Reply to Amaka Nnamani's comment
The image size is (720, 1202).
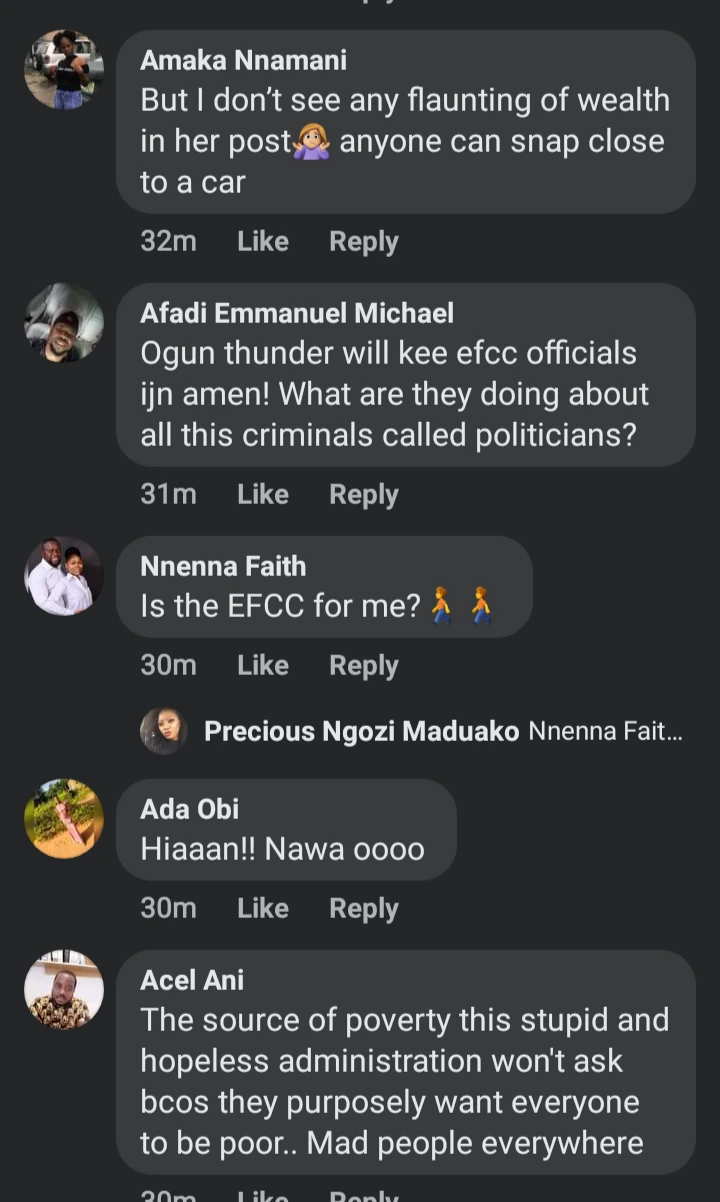pos(364,242)
